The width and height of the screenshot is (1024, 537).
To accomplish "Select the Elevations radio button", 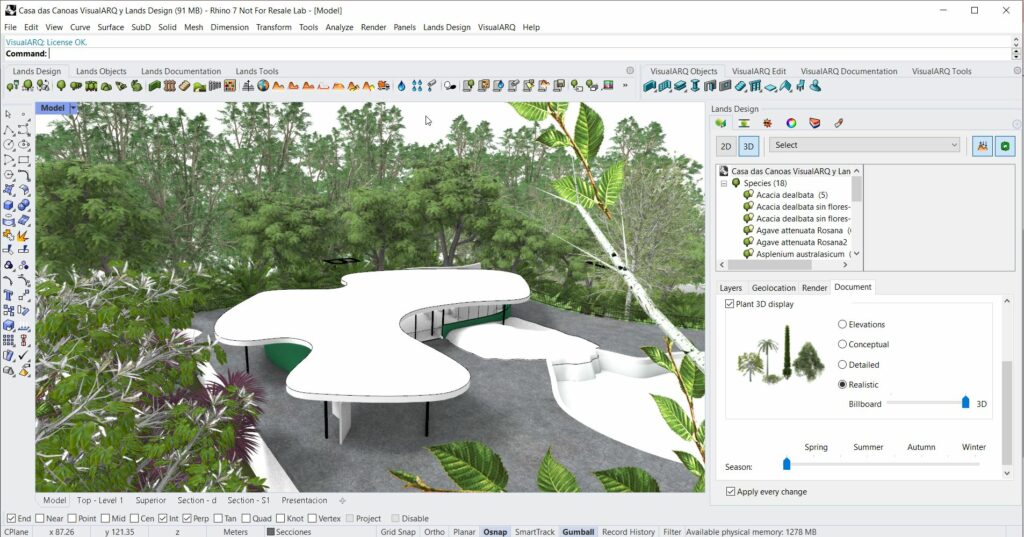I will click(x=842, y=324).
